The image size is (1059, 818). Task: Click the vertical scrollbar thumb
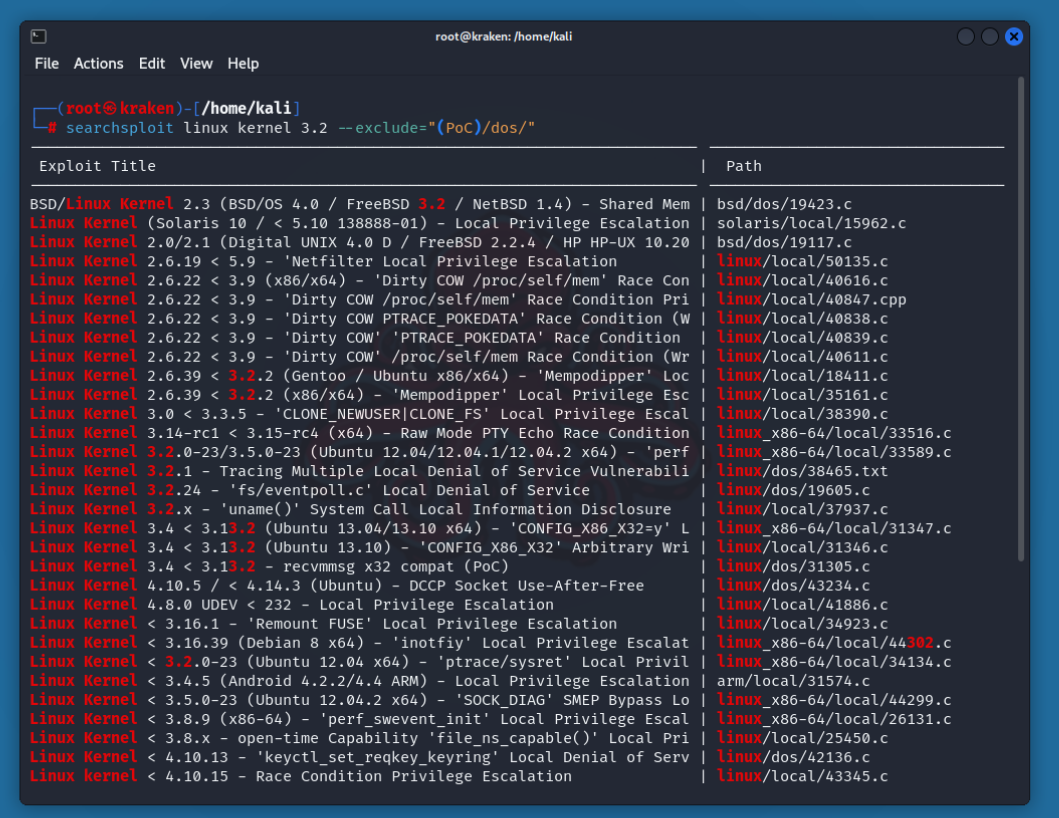tap(1020, 320)
